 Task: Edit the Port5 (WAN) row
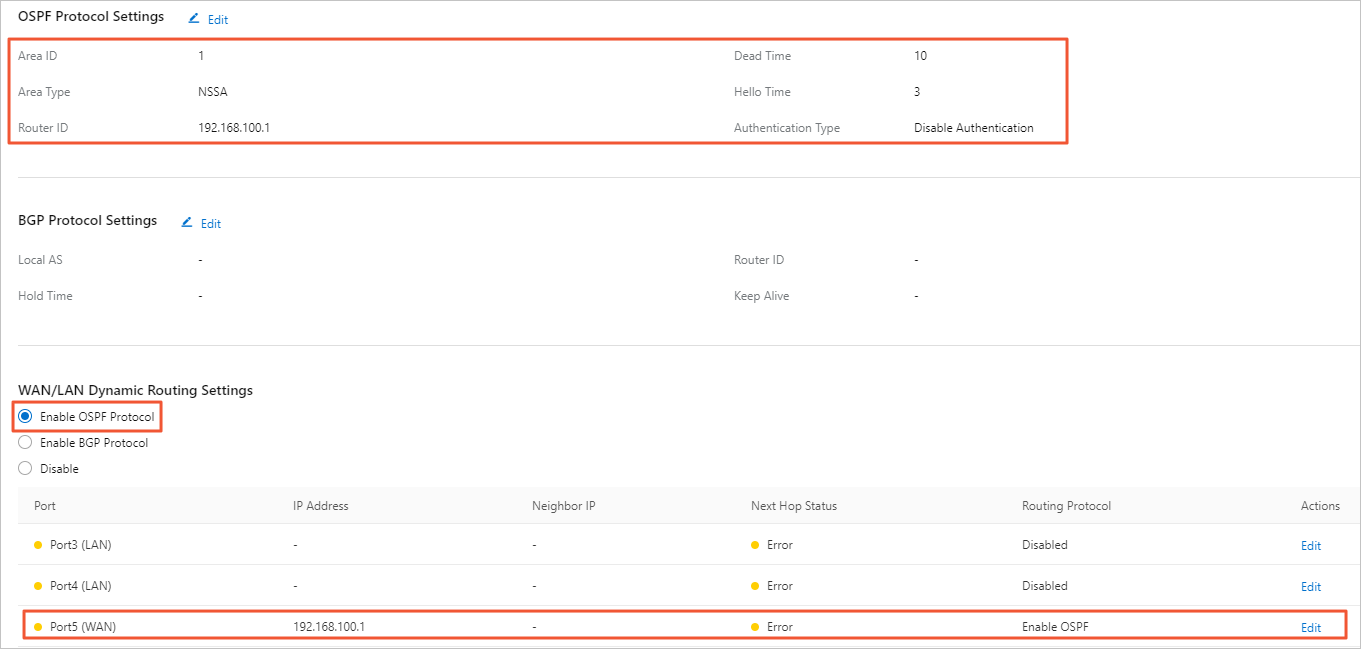coord(1310,628)
